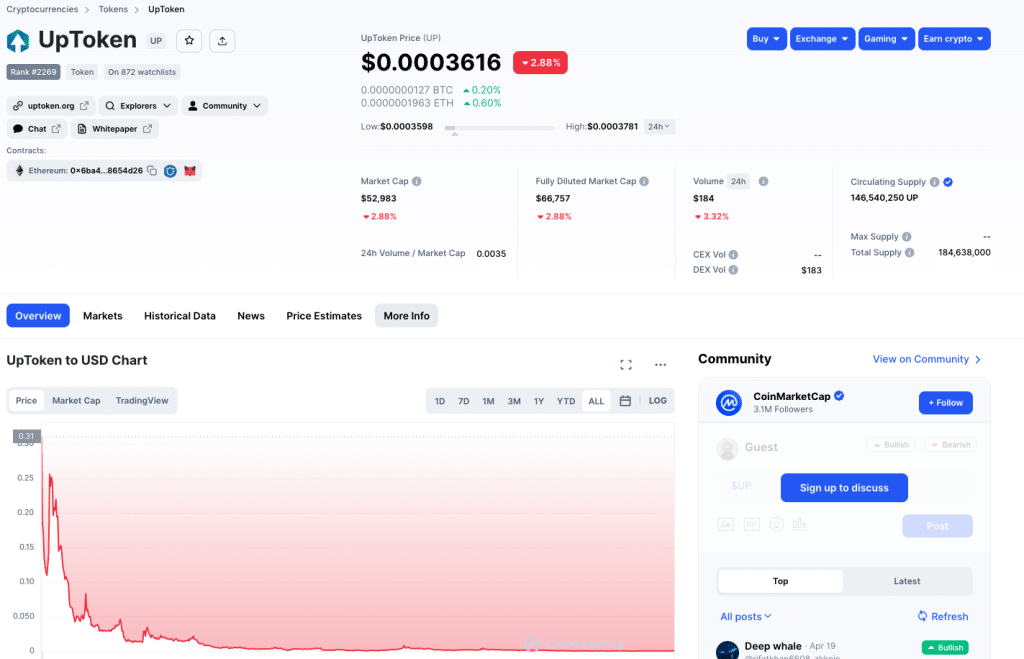Refresh the community posts

coord(943,617)
